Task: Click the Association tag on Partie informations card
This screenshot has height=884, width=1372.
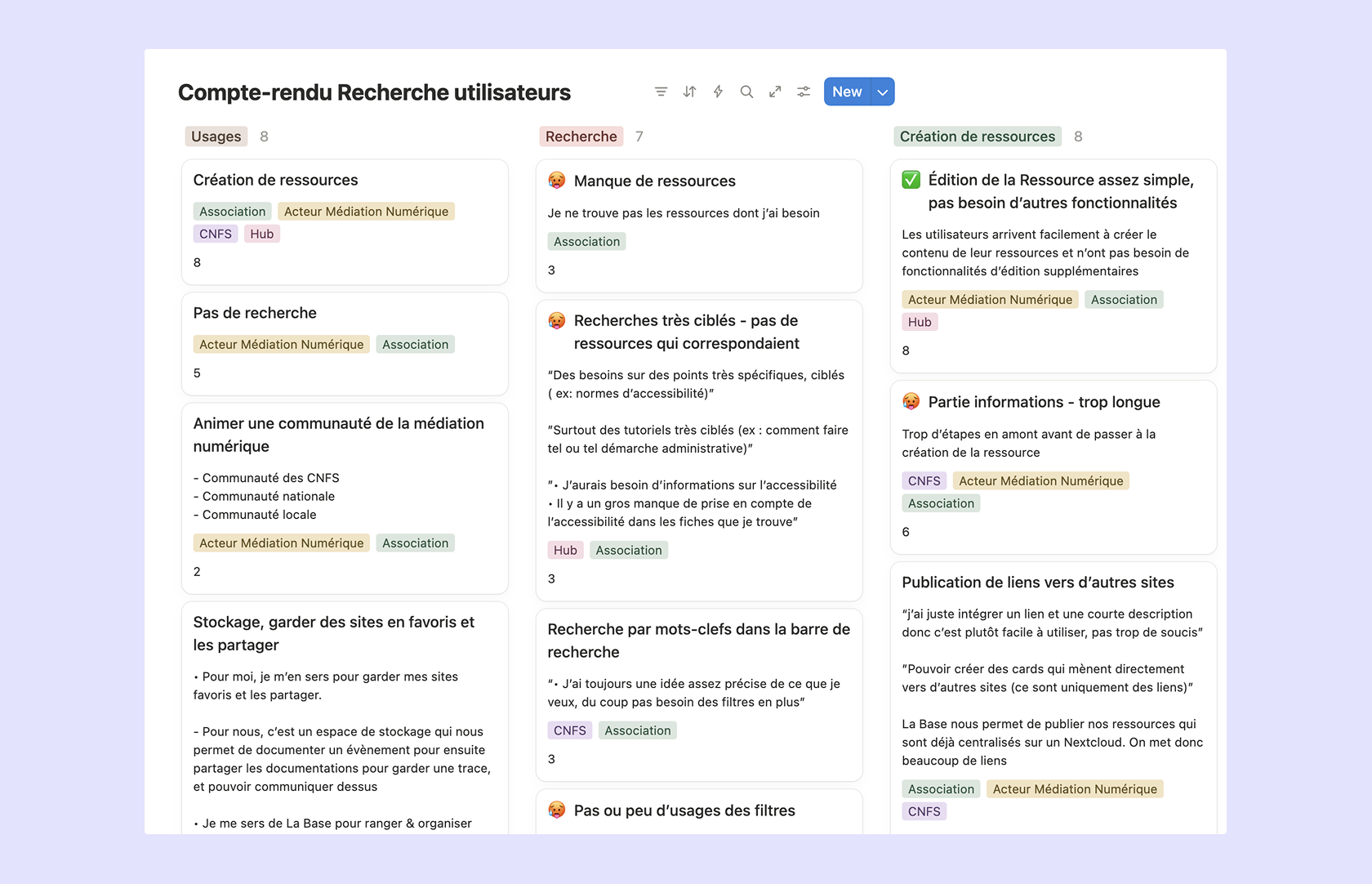Action: coord(941,503)
